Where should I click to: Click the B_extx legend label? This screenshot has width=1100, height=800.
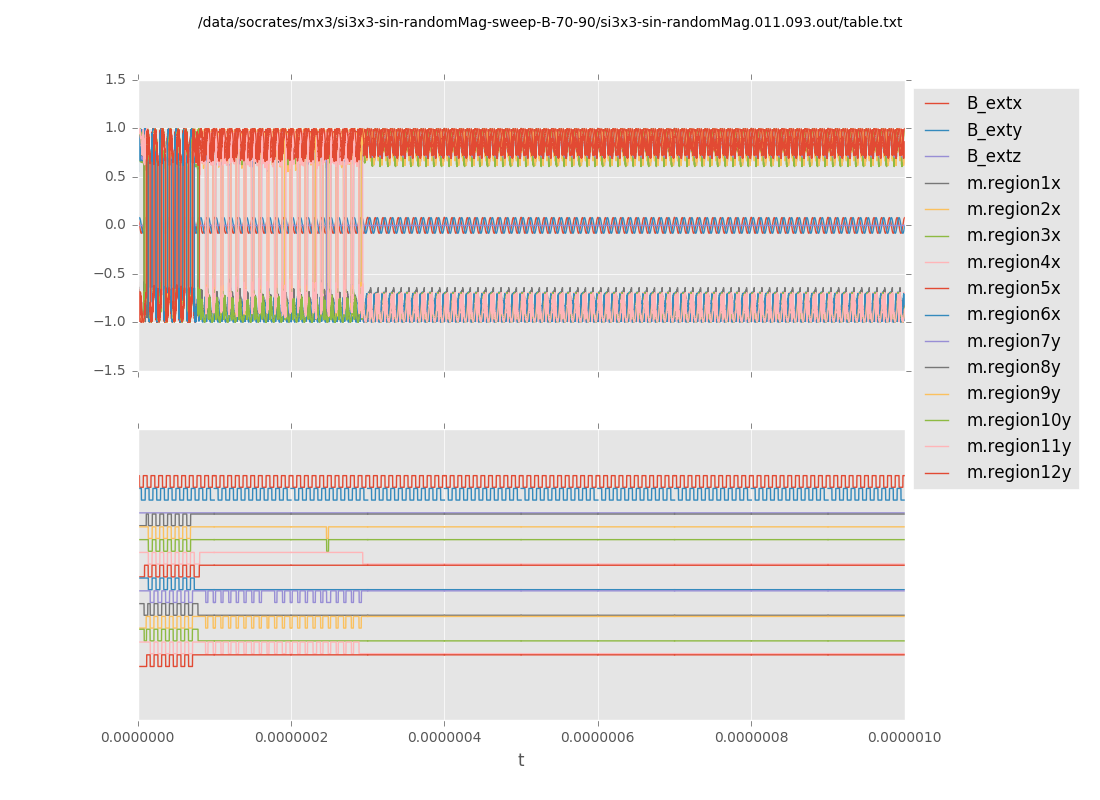click(993, 103)
